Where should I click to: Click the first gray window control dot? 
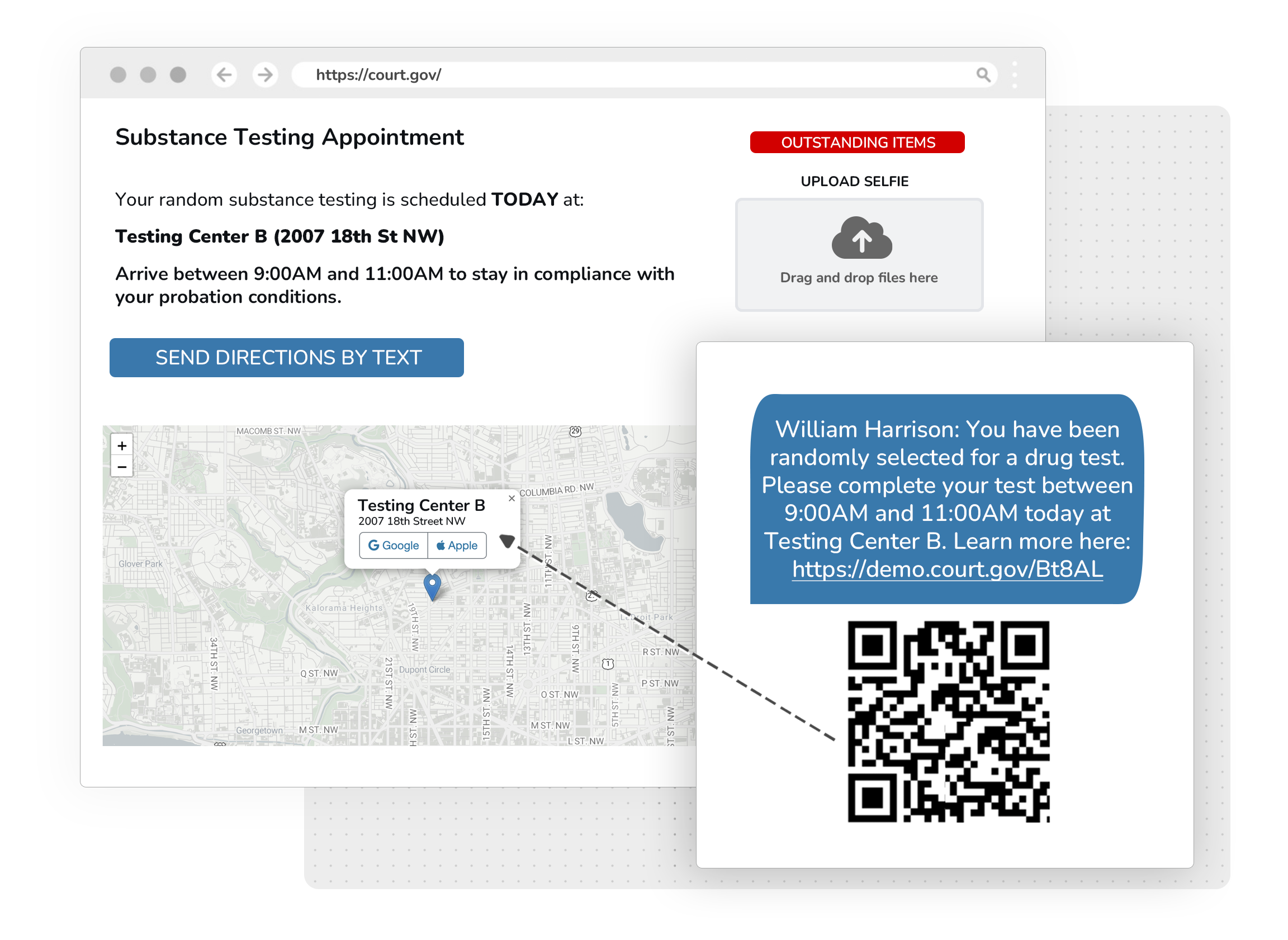(118, 74)
